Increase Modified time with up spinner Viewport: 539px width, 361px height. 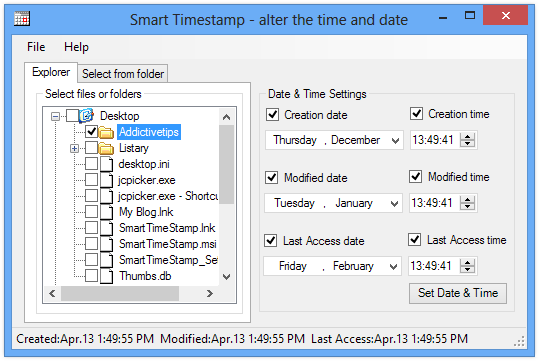(467, 199)
